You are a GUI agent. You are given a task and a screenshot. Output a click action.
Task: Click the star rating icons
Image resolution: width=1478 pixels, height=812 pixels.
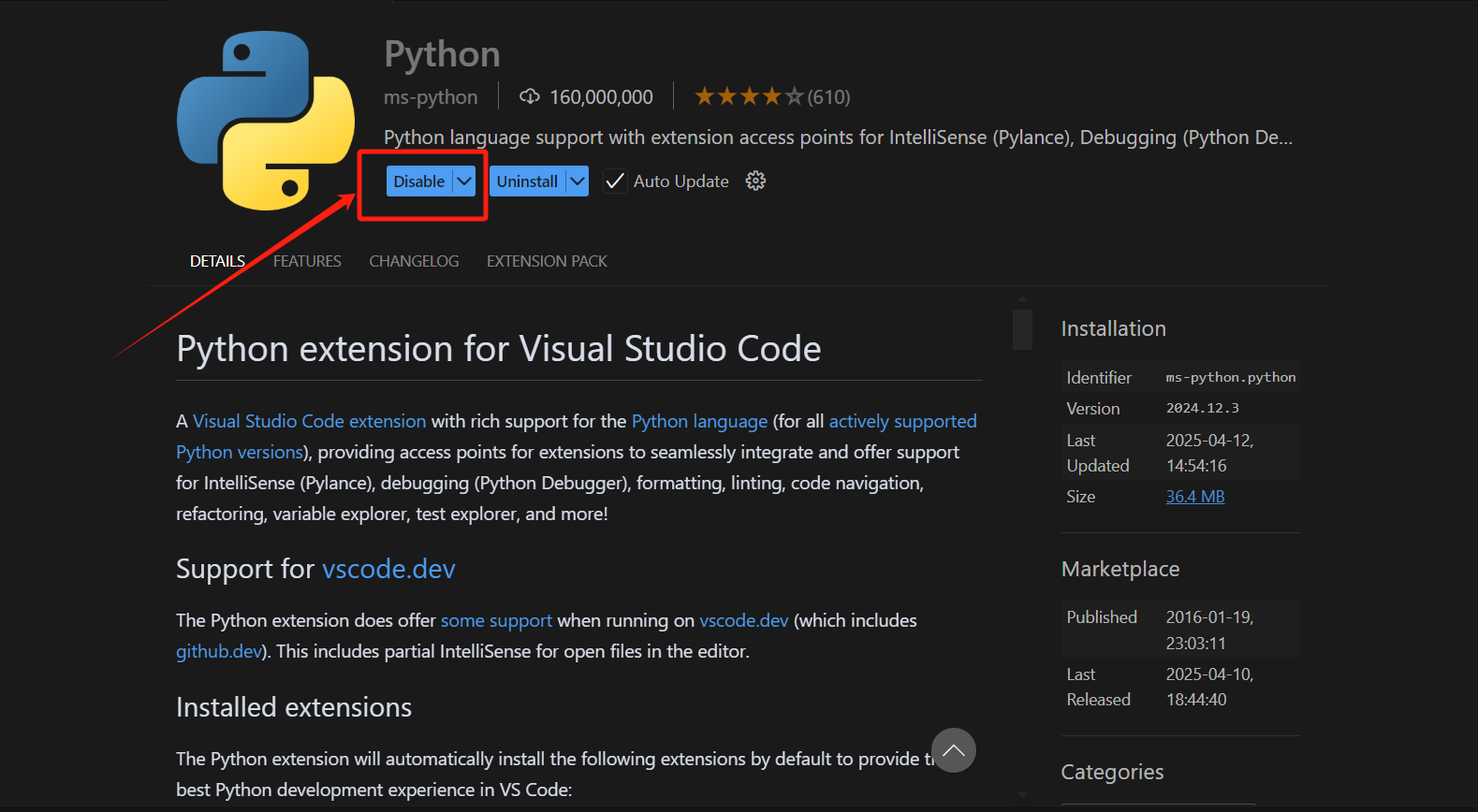coord(748,96)
